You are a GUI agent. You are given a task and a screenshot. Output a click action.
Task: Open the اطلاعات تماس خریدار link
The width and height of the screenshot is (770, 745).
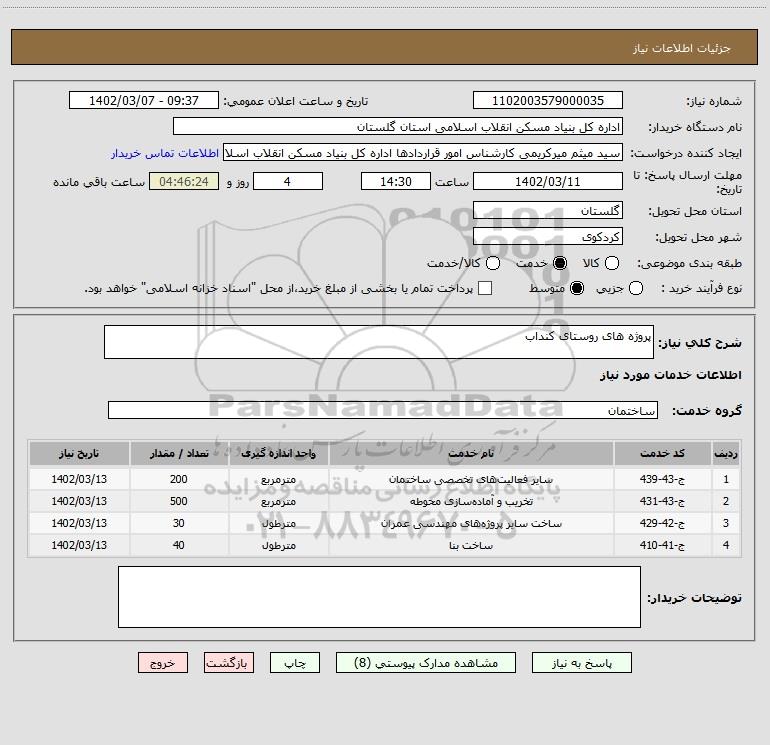[165, 153]
